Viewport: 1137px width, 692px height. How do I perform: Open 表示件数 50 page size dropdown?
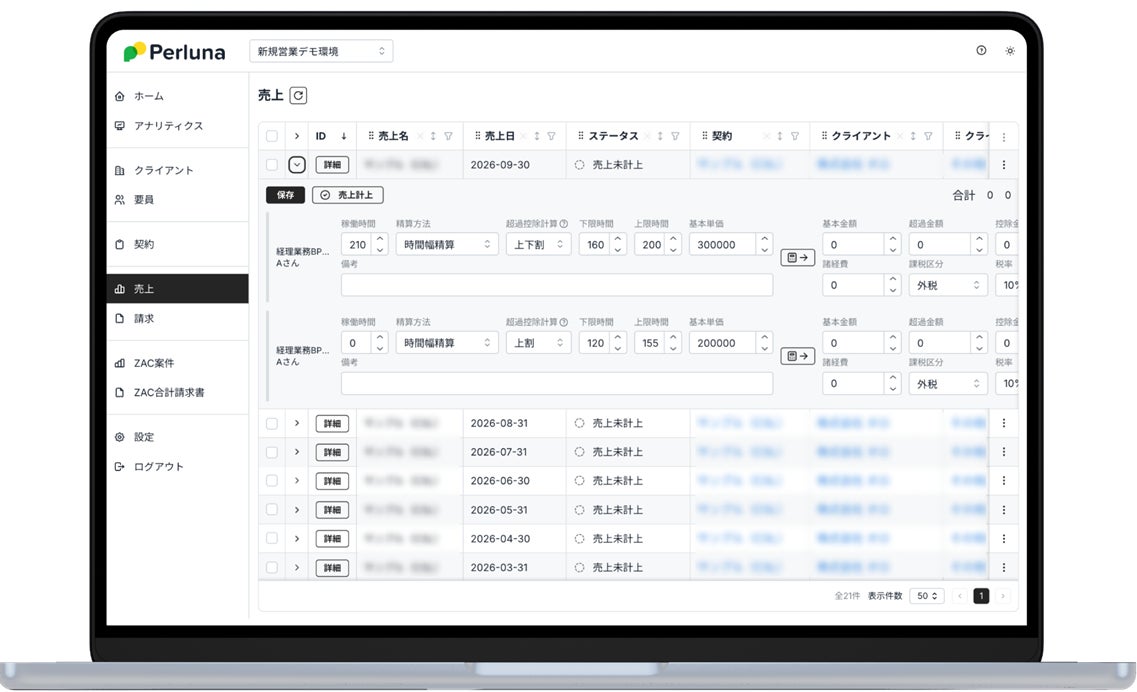927,596
